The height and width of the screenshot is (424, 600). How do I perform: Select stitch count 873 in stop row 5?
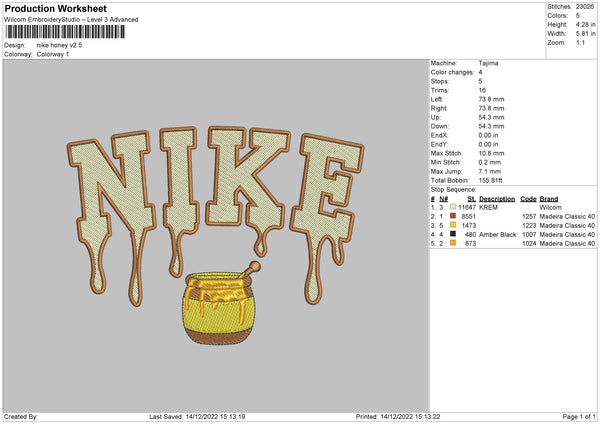(470, 243)
